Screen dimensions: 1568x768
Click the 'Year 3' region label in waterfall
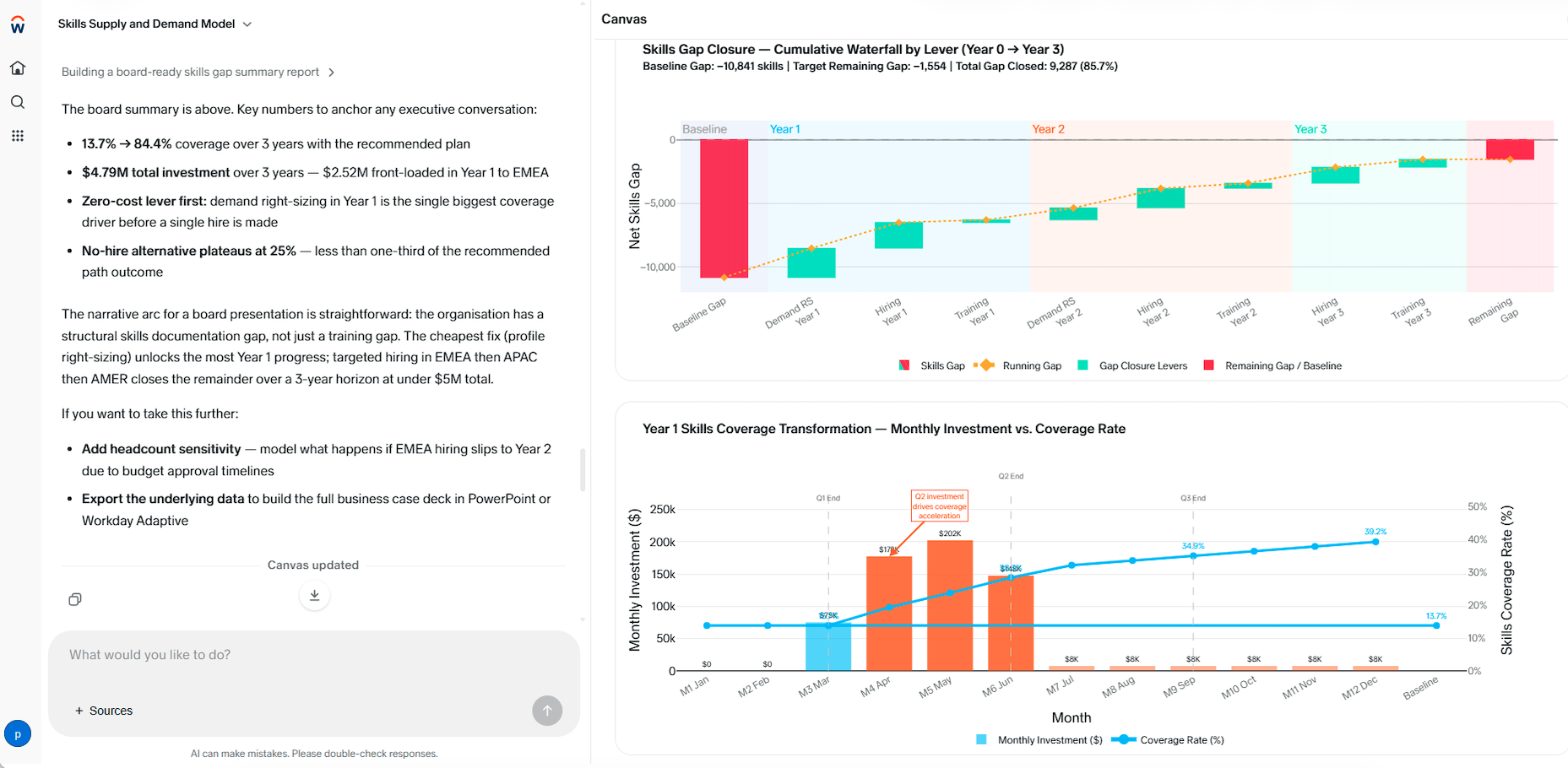tap(1310, 129)
